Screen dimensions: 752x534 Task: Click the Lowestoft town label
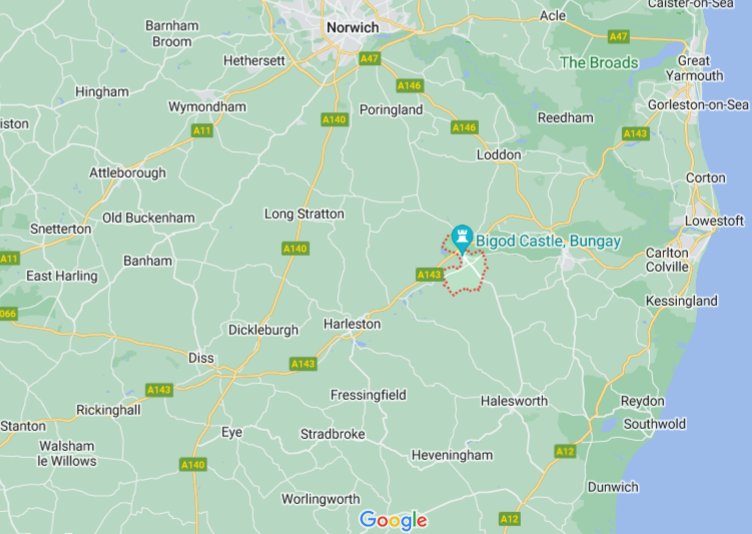point(714,221)
